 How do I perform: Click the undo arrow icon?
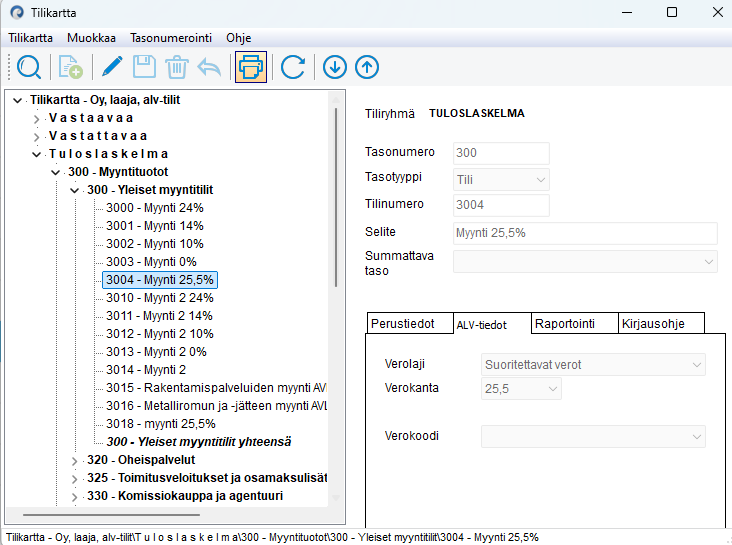209,67
